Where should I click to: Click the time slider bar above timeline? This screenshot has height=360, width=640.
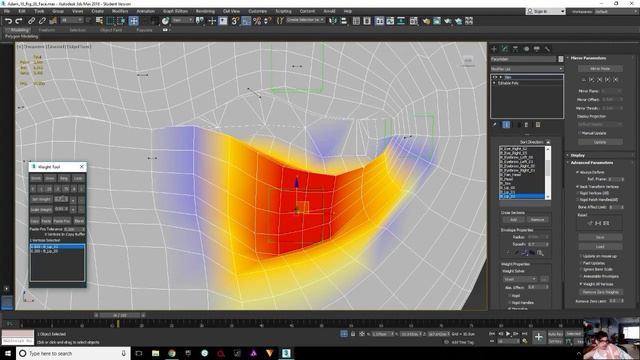point(120,315)
